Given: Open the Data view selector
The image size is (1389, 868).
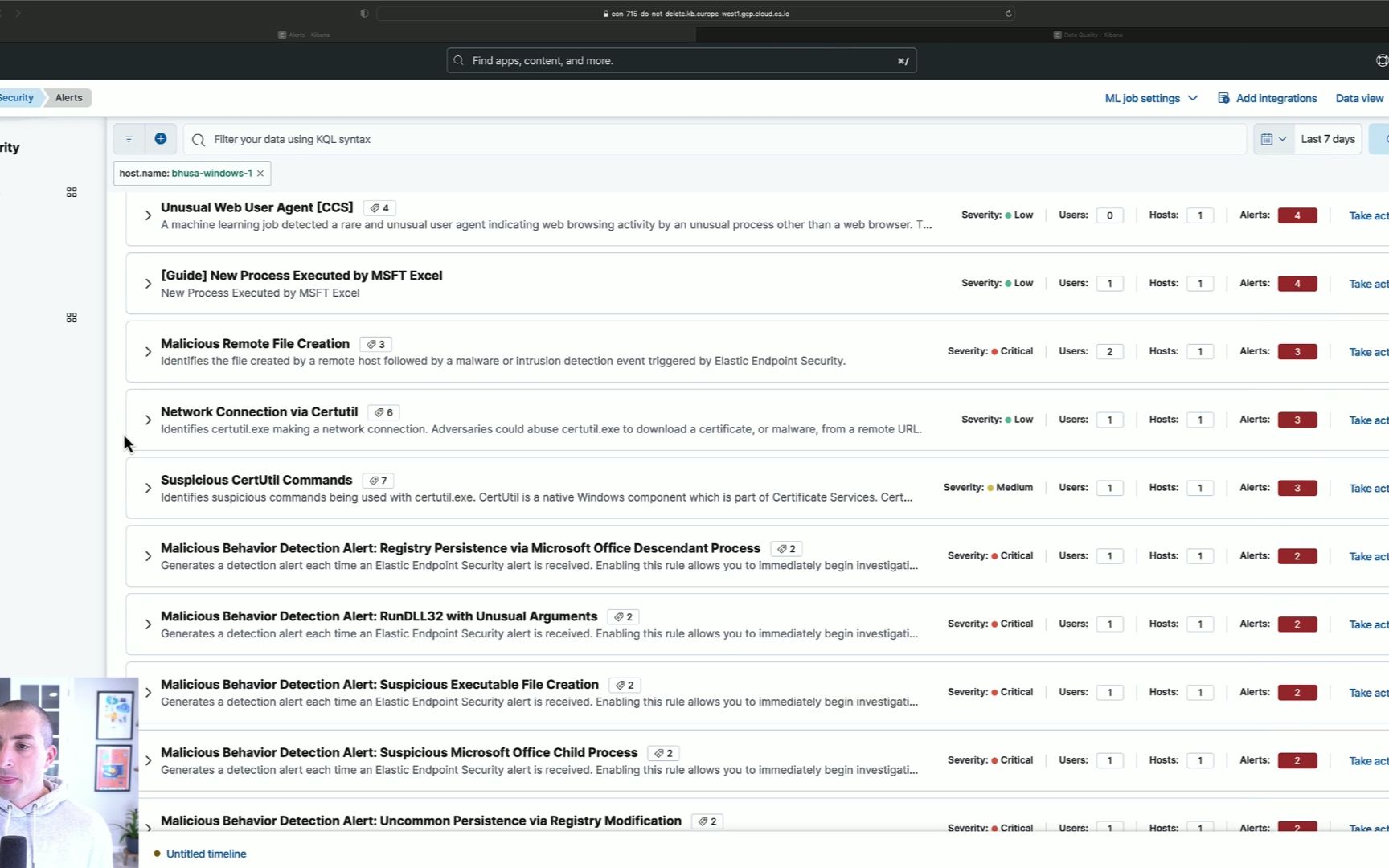Looking at the screenshot, I should (x=1360, y=98).
